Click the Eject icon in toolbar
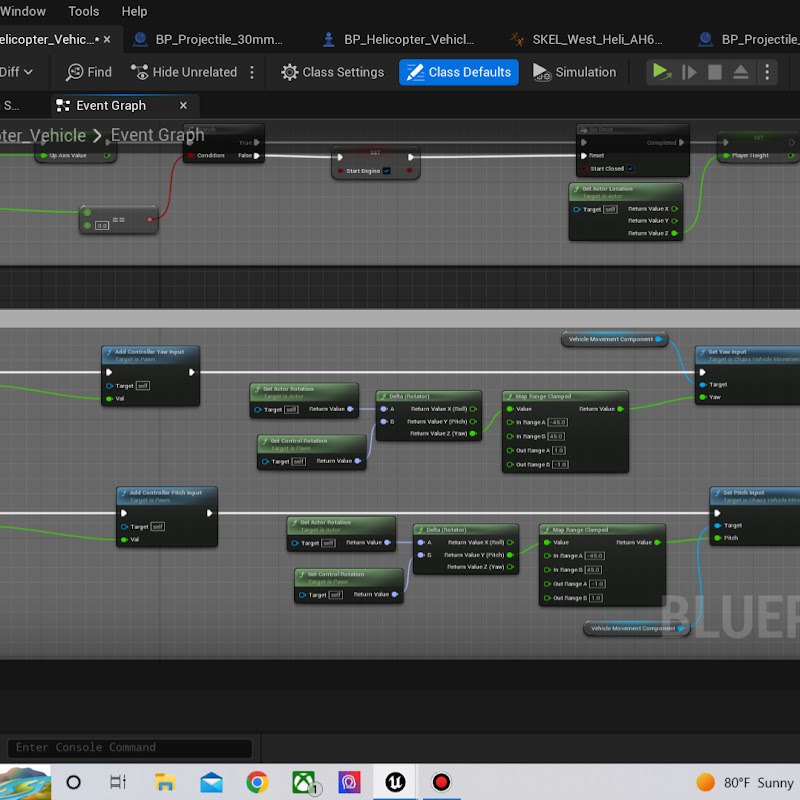Screen dimensions: 800x800 [740, 72]
